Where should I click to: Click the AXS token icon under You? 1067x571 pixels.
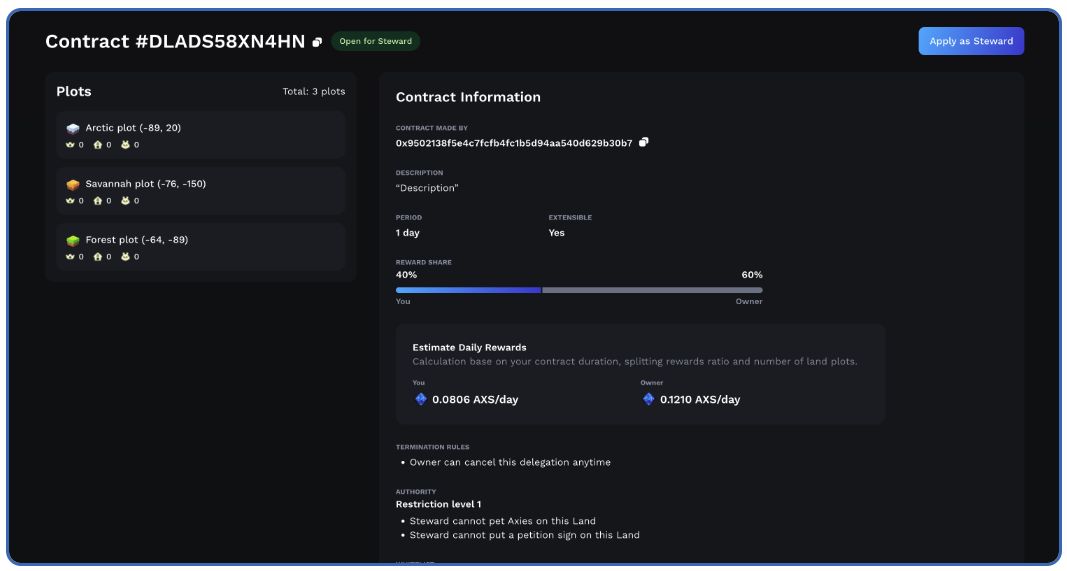(421, 399)
